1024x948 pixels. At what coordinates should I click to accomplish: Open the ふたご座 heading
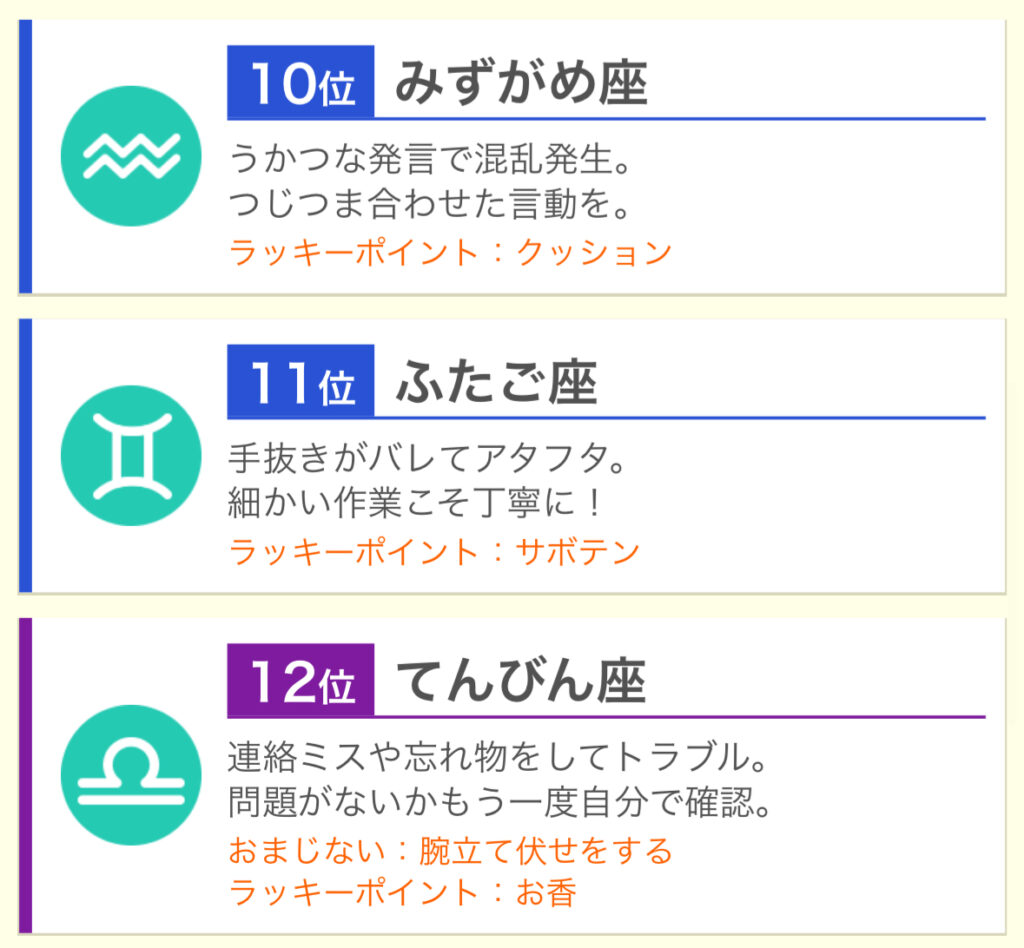496,382
